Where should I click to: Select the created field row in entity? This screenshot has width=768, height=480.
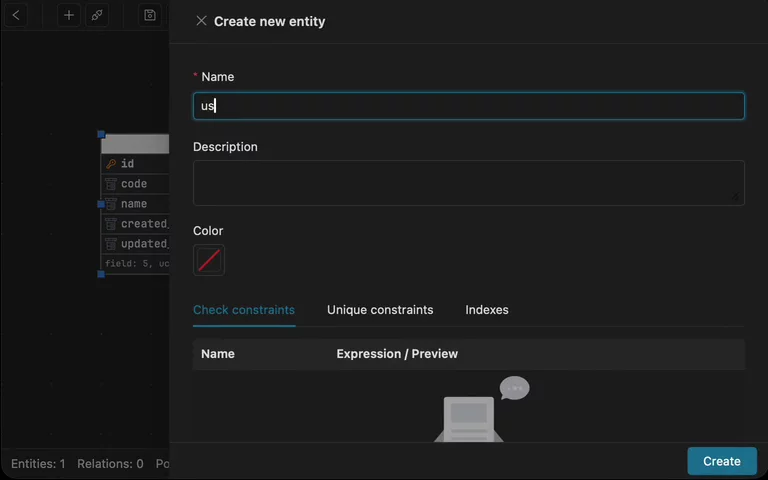(x=135, y=224)
